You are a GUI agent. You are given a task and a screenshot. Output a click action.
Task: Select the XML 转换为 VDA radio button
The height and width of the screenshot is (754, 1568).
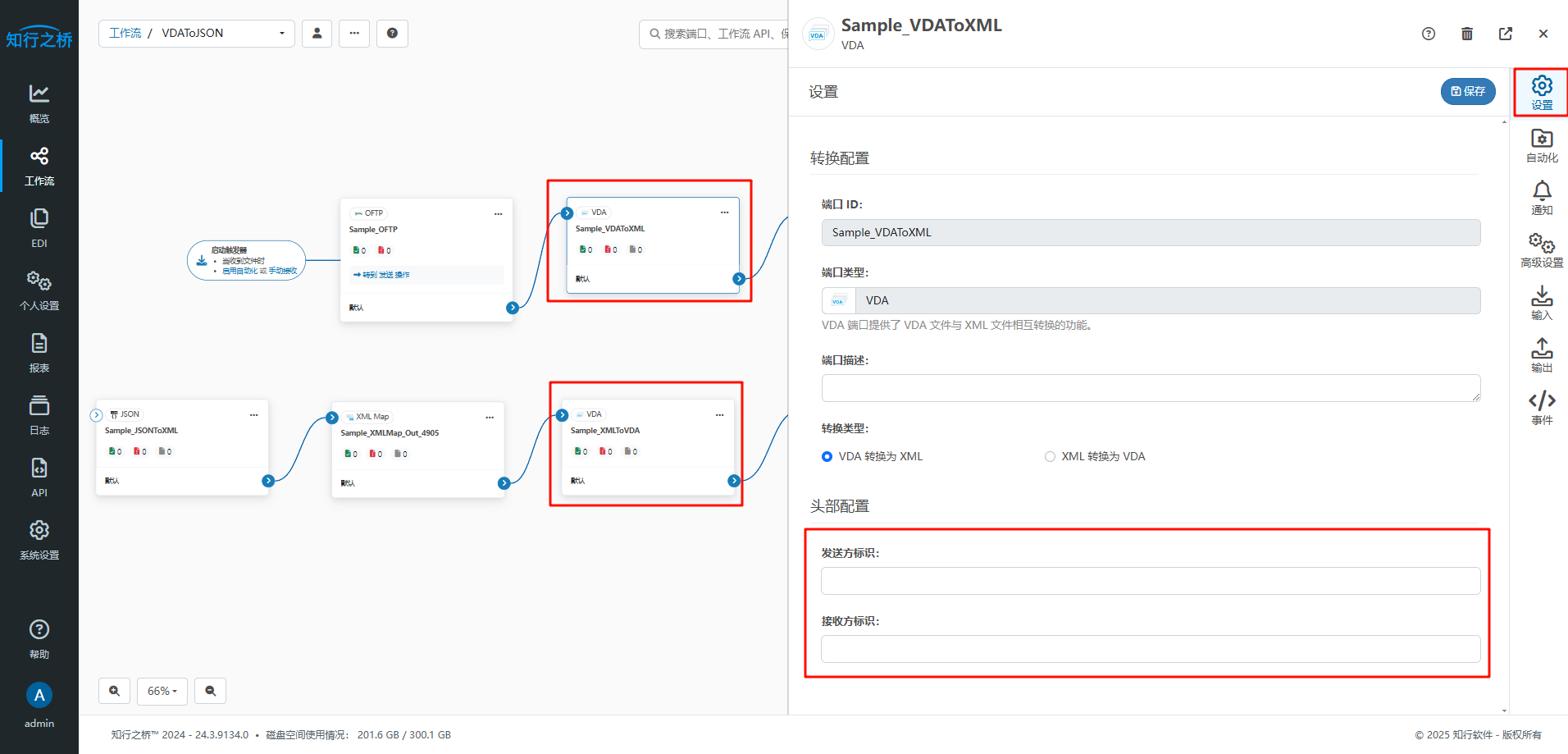(1050, 457)
